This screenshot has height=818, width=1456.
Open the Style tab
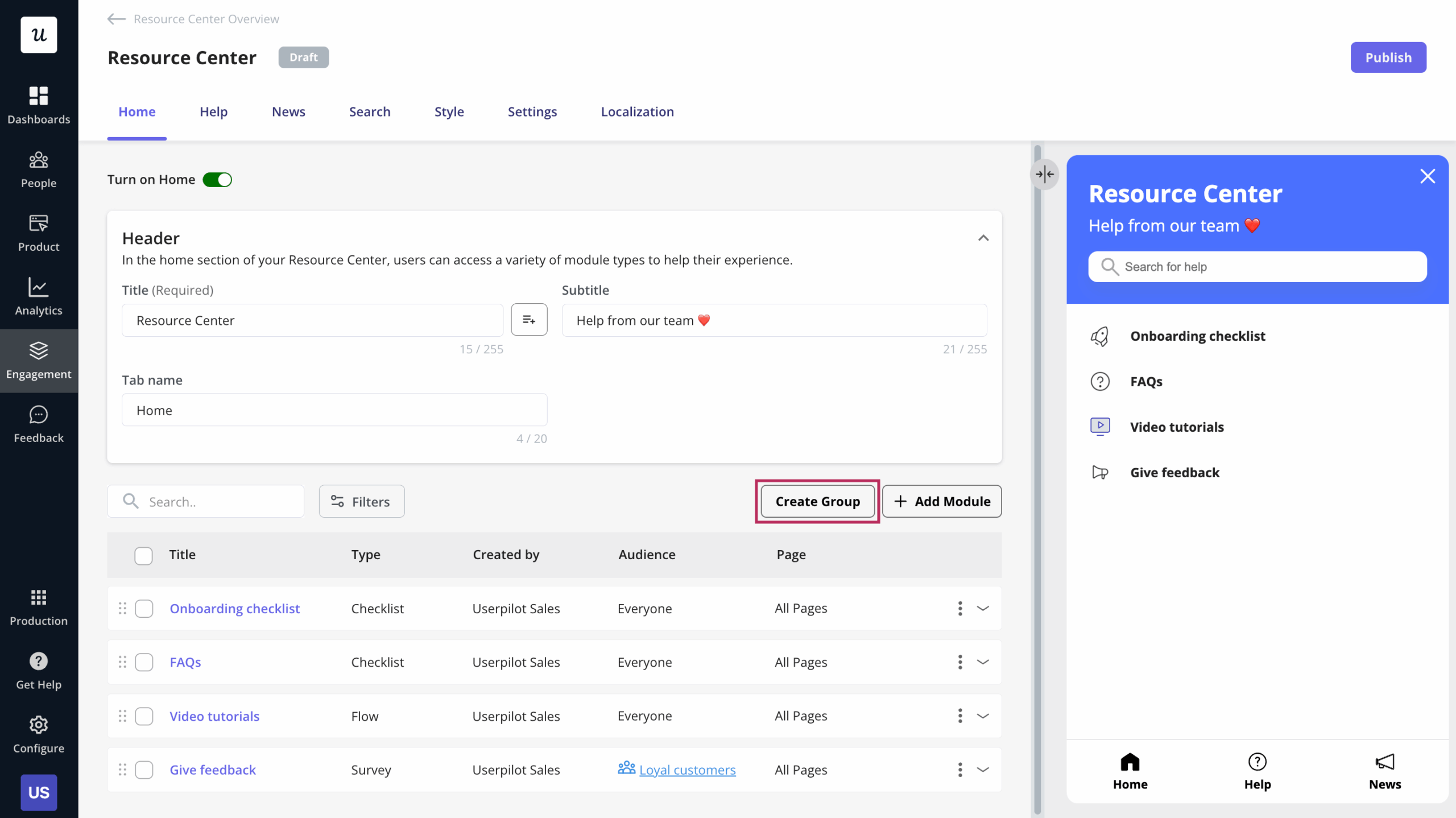click(x=449, y=111)
